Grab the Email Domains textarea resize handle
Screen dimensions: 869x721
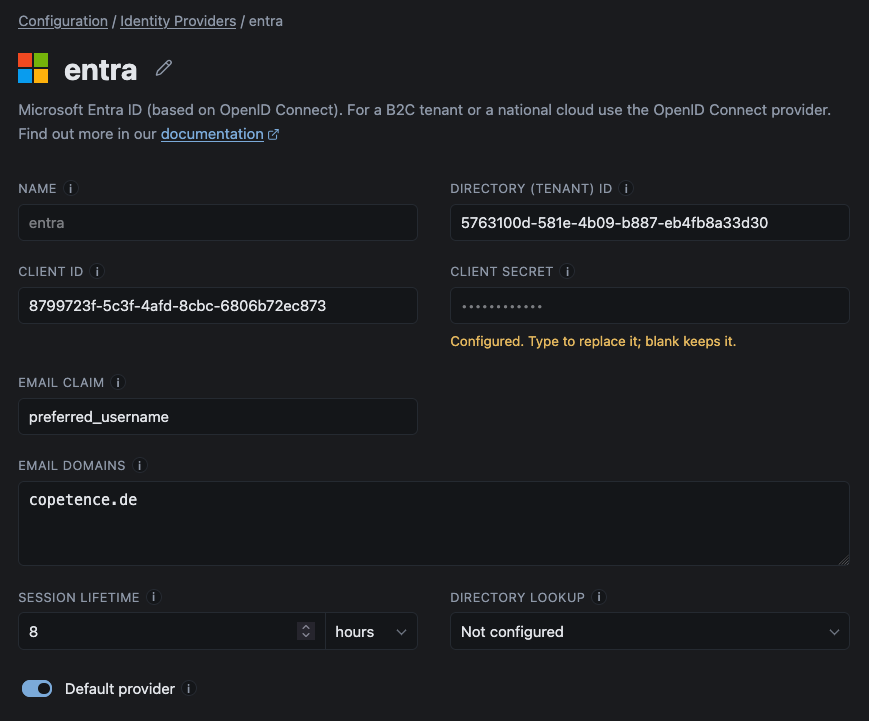844,560
